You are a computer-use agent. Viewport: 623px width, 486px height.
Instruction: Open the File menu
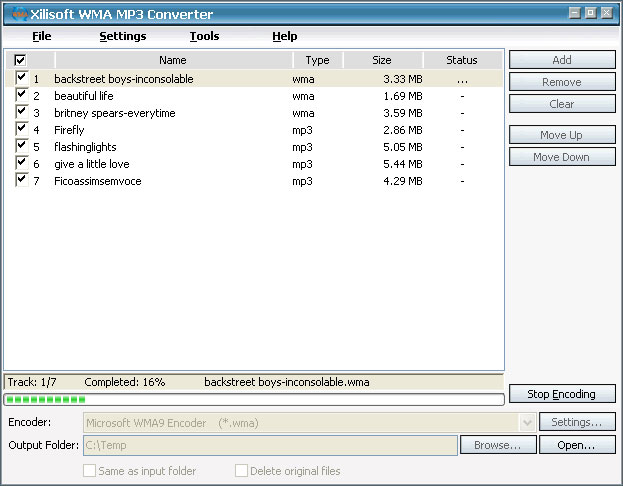(x=41, y=36)
